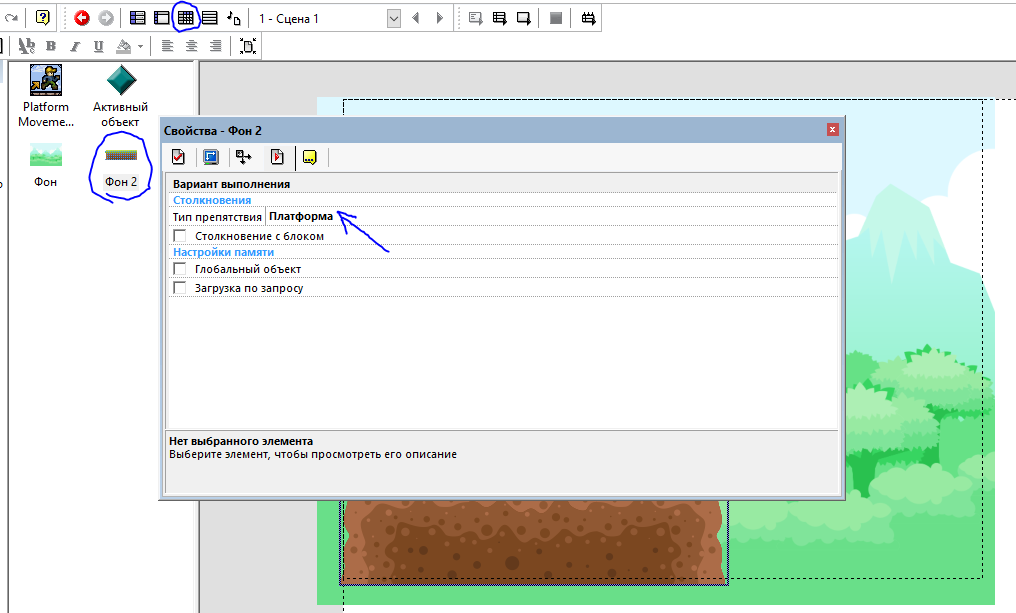Image resolution: width=1016 pixels, height=613 pixels.
Task: Click the text color paint swatch
Action: click(124, 46)
